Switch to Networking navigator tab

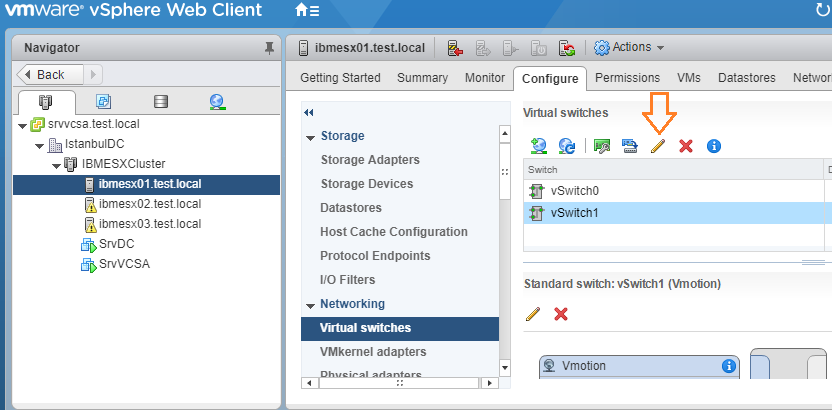click(218, 101)
